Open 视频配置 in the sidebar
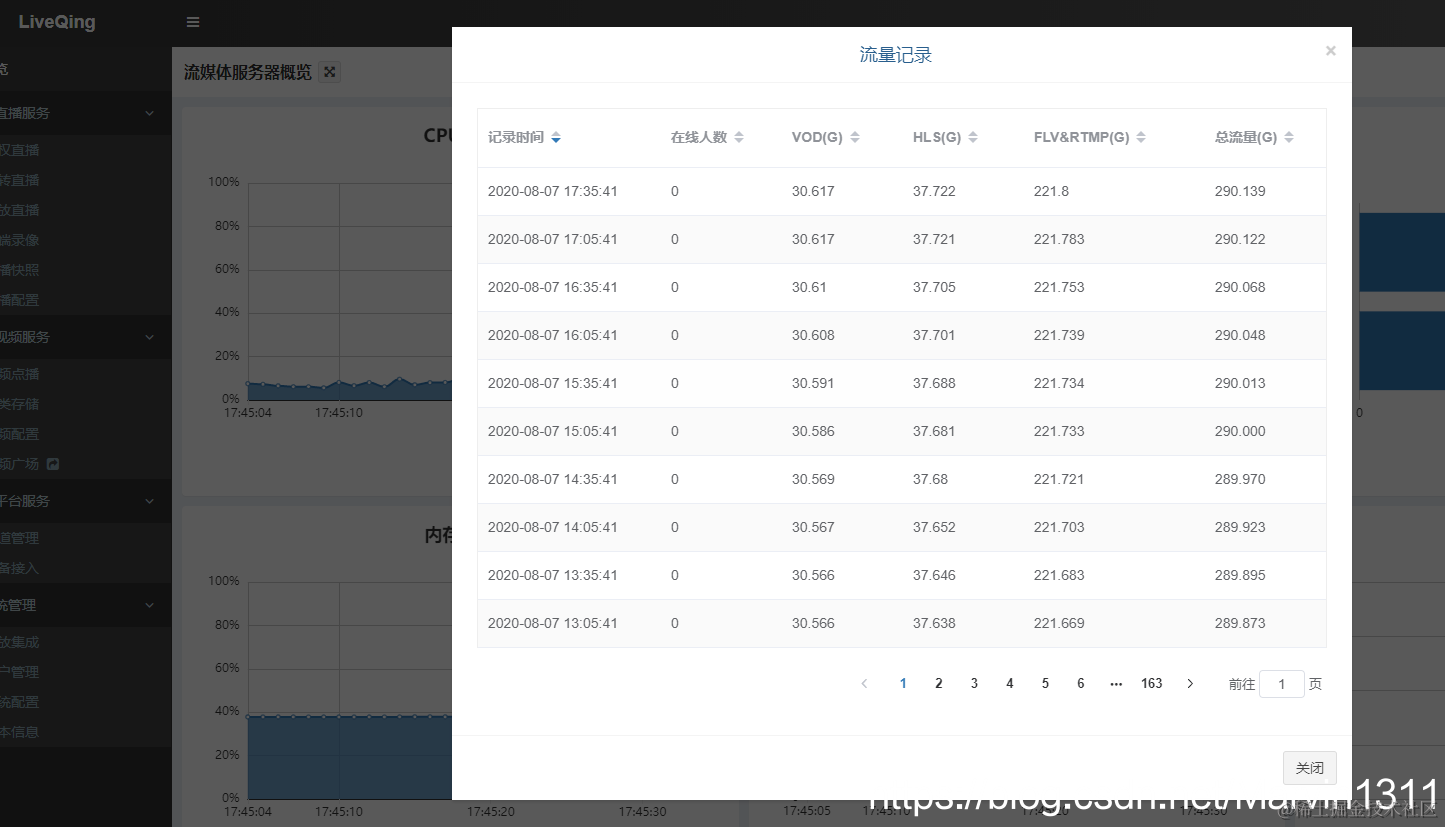Viewport: 1445px width, 827px height. [x=20, y=434]
